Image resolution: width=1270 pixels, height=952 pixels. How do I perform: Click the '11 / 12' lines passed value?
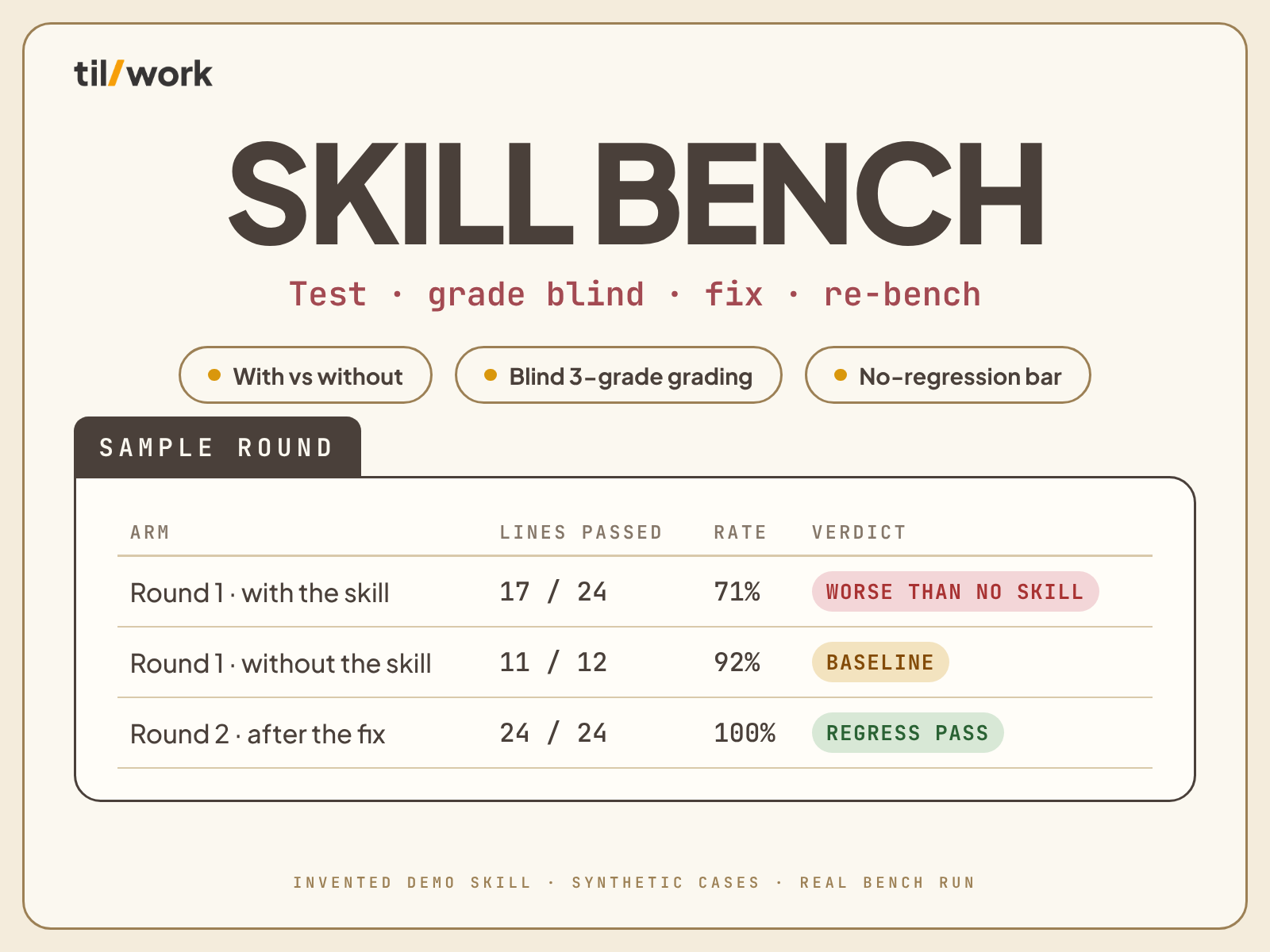coord(553,662)
